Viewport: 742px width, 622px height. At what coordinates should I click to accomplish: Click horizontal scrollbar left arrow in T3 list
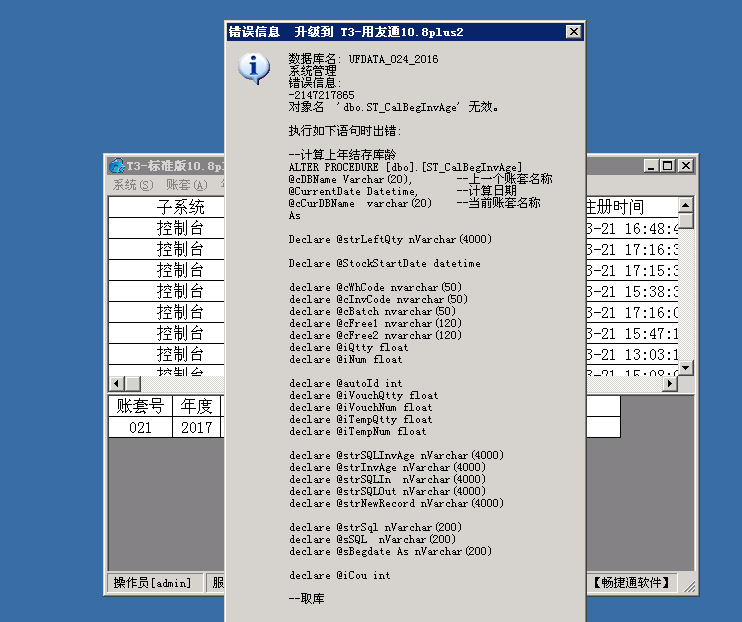point(117,383)
